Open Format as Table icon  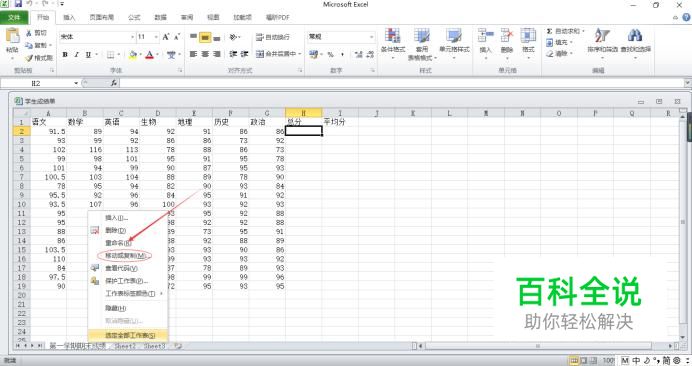[421, 35]
